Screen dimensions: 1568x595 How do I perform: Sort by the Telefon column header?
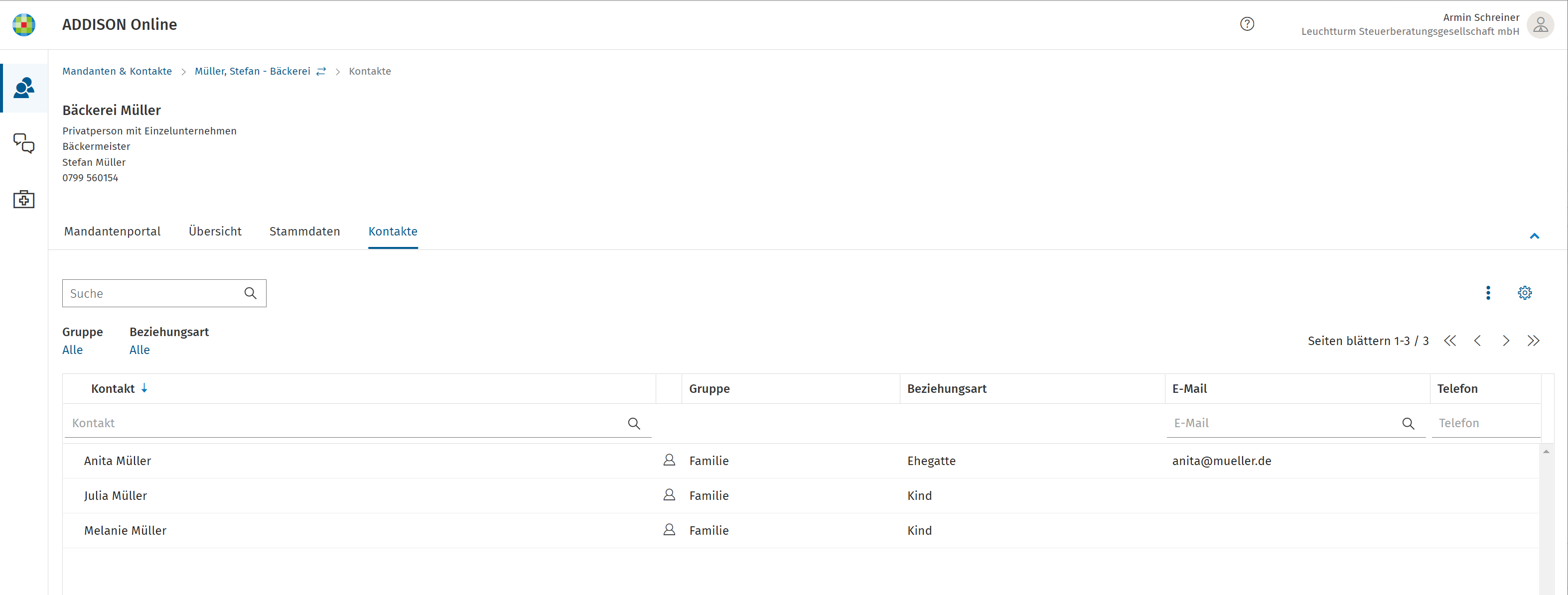[x=1457, y=389]
